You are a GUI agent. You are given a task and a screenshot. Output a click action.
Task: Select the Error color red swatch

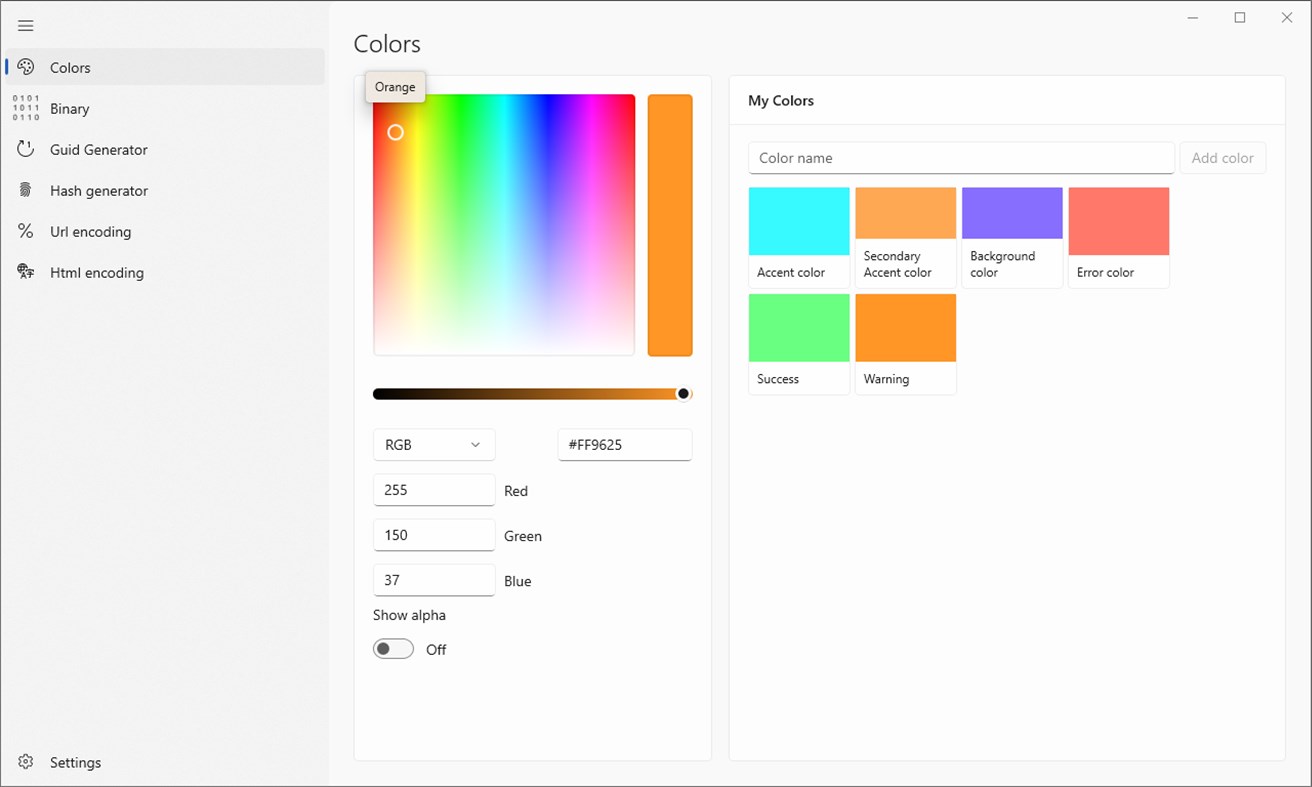click(x=1118, y=221)
